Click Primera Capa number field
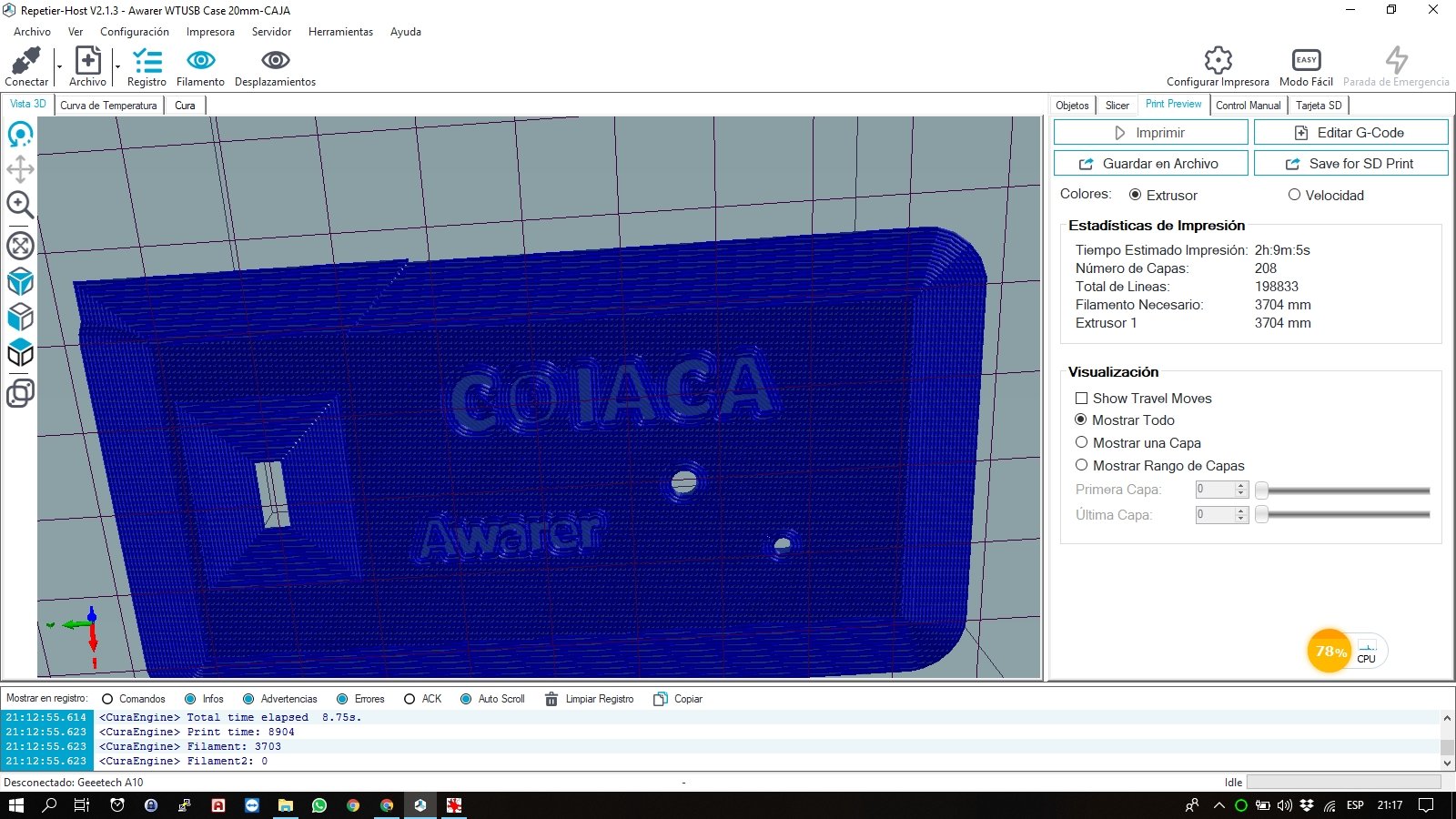1456x819 pixels. pos(1215,490)
